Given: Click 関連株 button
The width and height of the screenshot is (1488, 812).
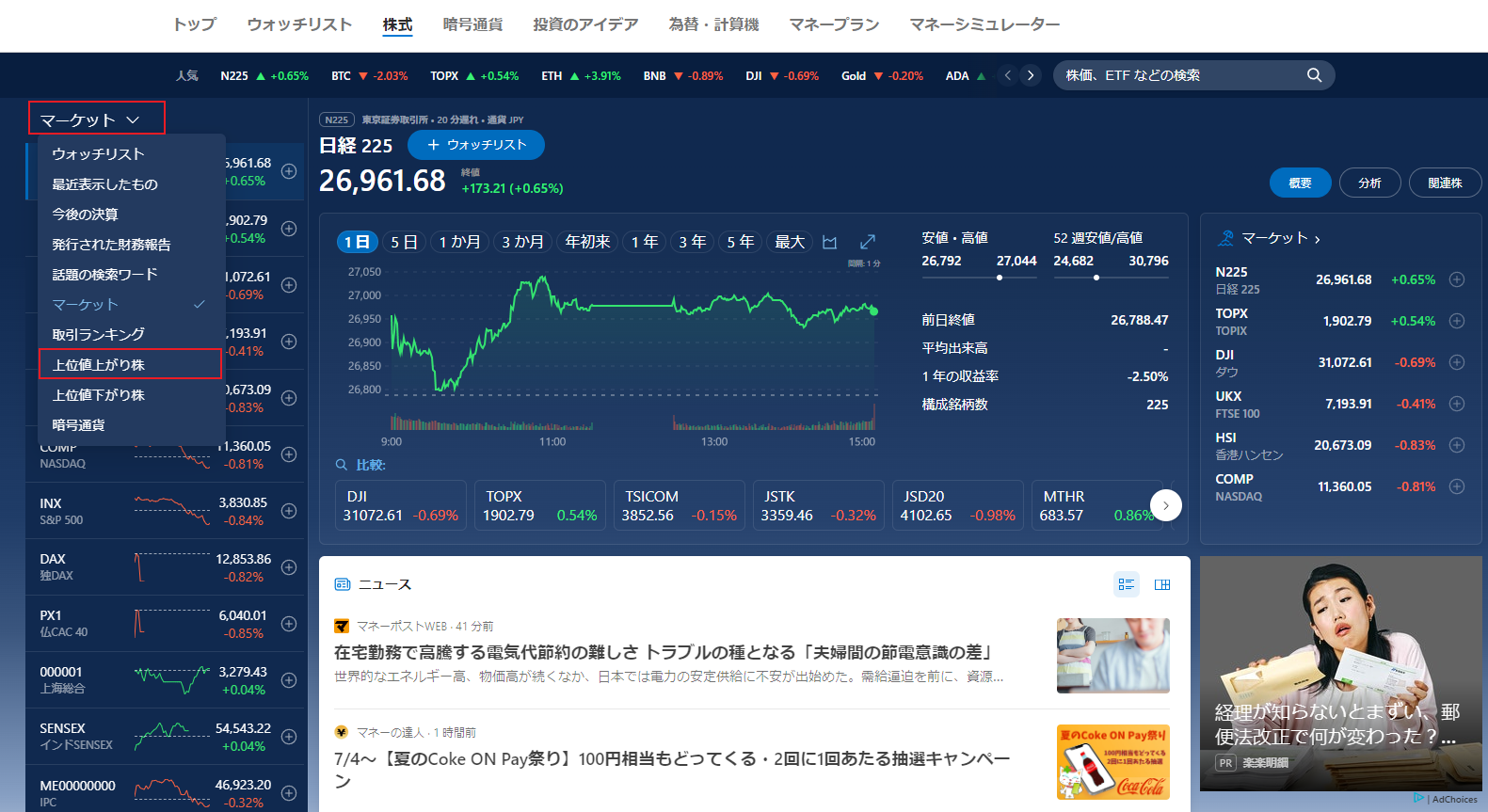Looking at the screenshot, I should pyautogui.click(x=1445, y=183).
